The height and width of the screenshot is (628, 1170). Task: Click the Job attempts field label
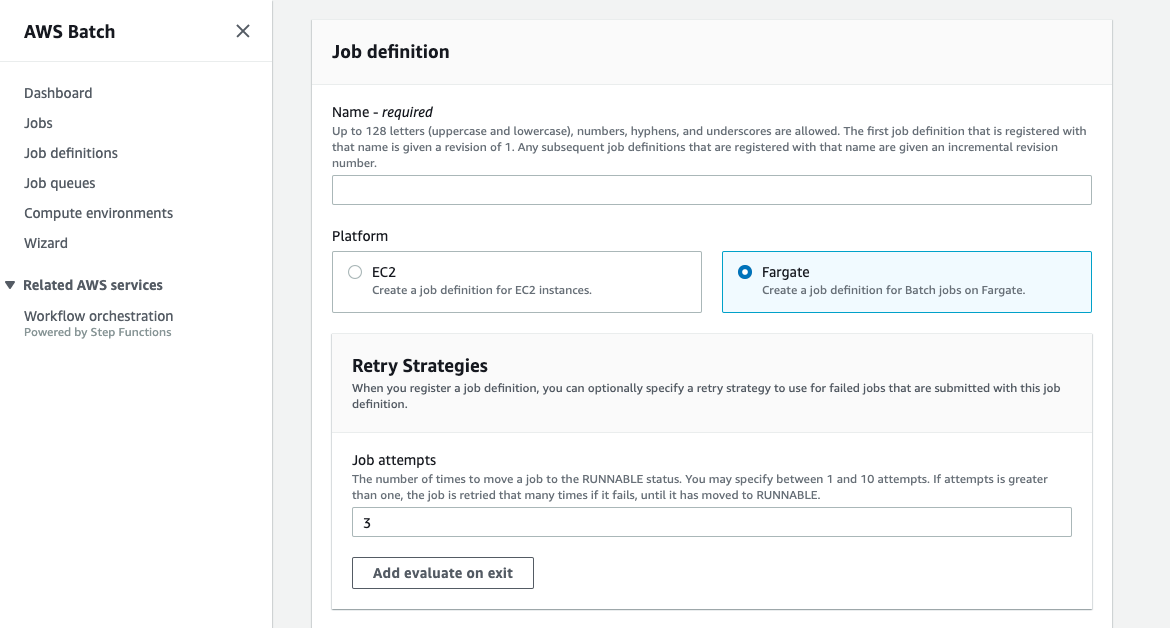coord(394,461)
